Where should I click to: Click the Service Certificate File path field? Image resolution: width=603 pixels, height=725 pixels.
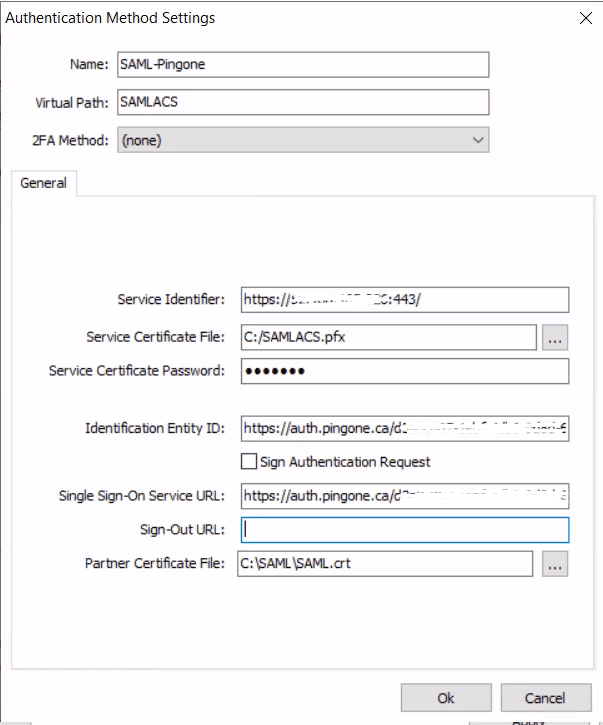(x=388, y=337)
